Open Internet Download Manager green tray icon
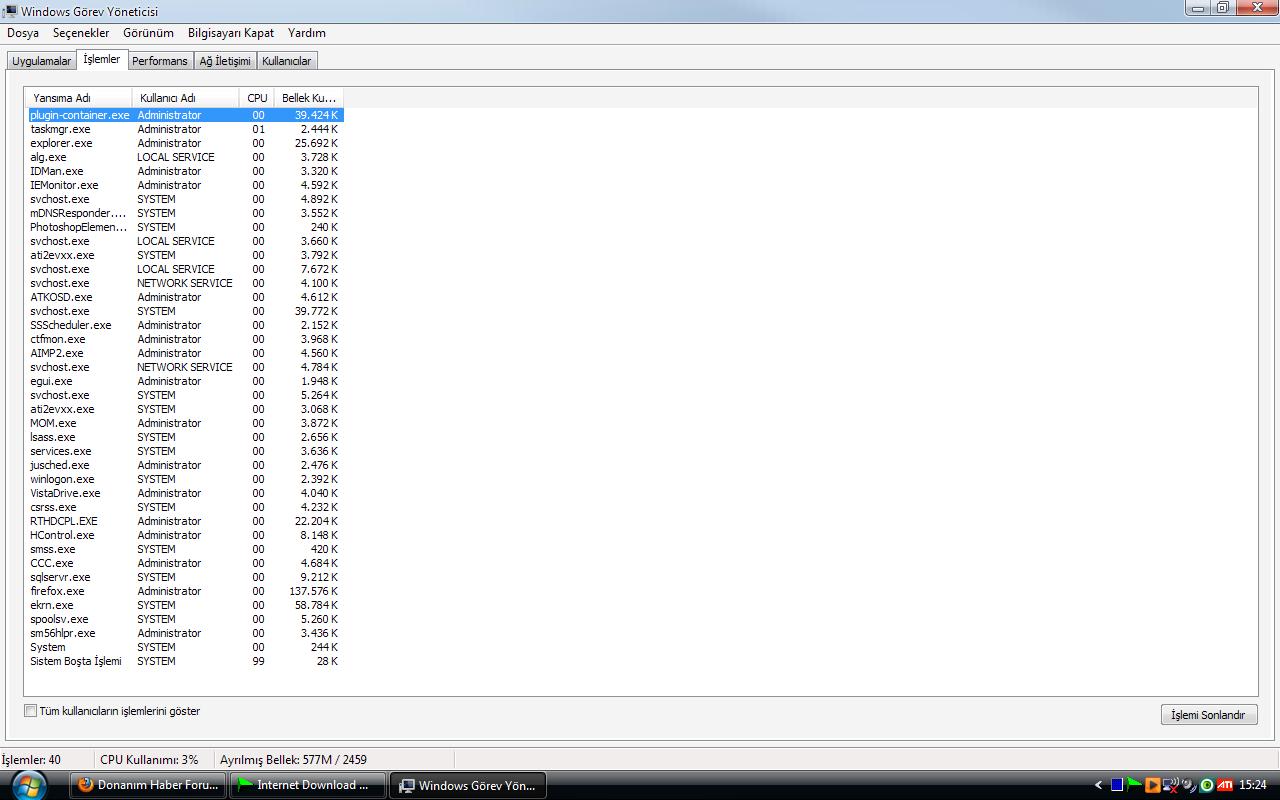Viewport: 1280px width, 800px height. tap(1134, 784)
